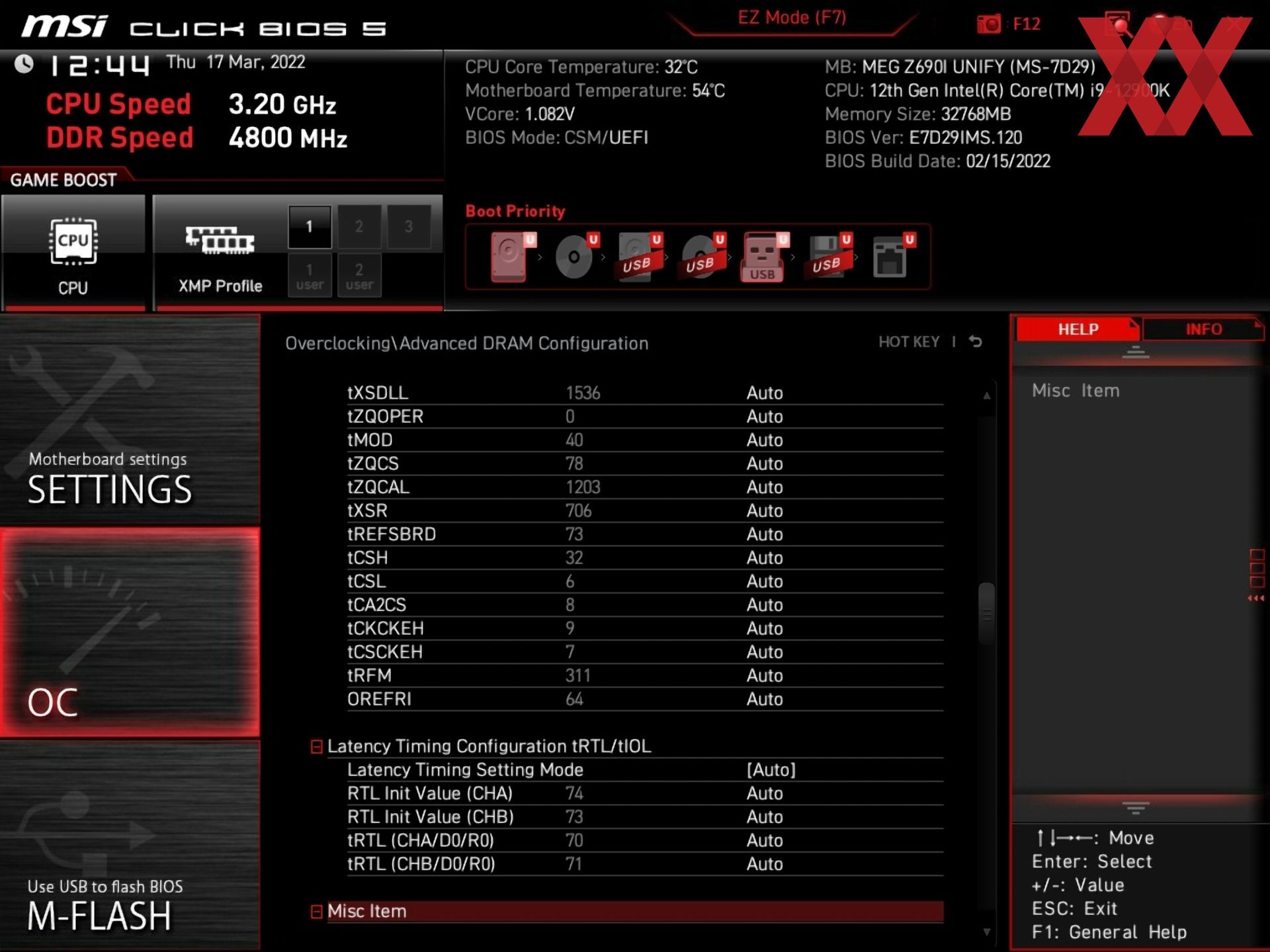Image resolution: width=1270 pixels, height=952 pixels.
Task: Open the Latency Timing Setting Mode dropdown
Action: pos(771,770)
